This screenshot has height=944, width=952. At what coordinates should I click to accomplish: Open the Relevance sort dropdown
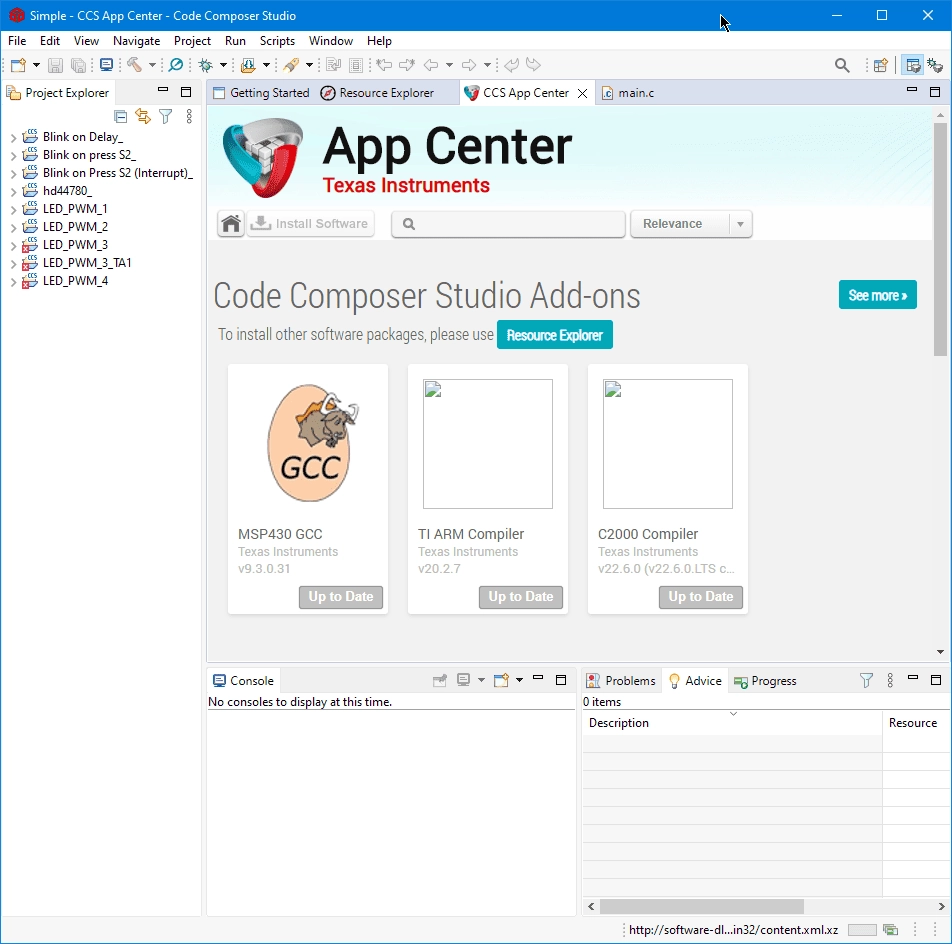click(691, 224)
